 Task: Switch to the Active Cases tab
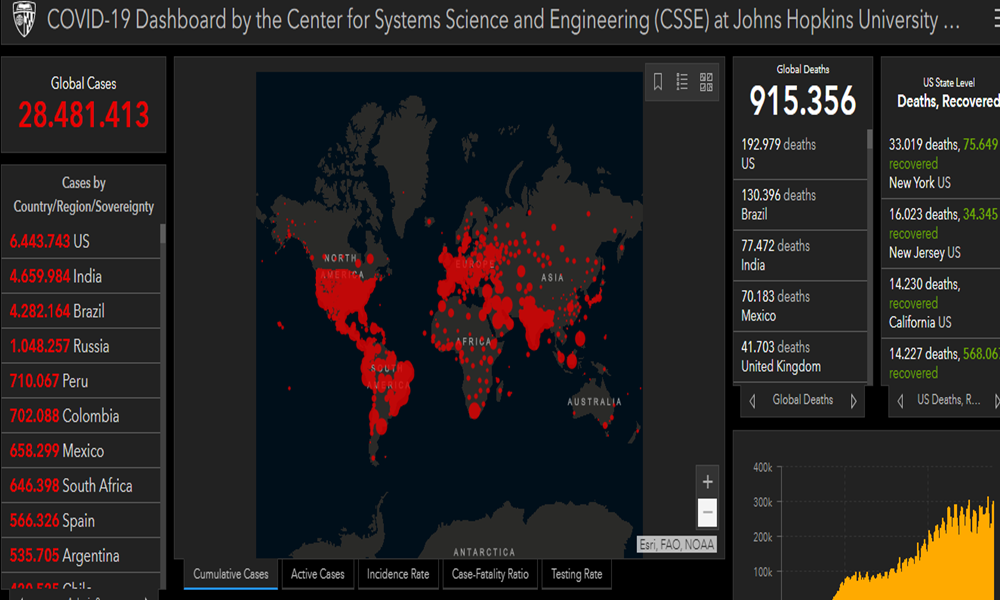[x=318, y=574]
